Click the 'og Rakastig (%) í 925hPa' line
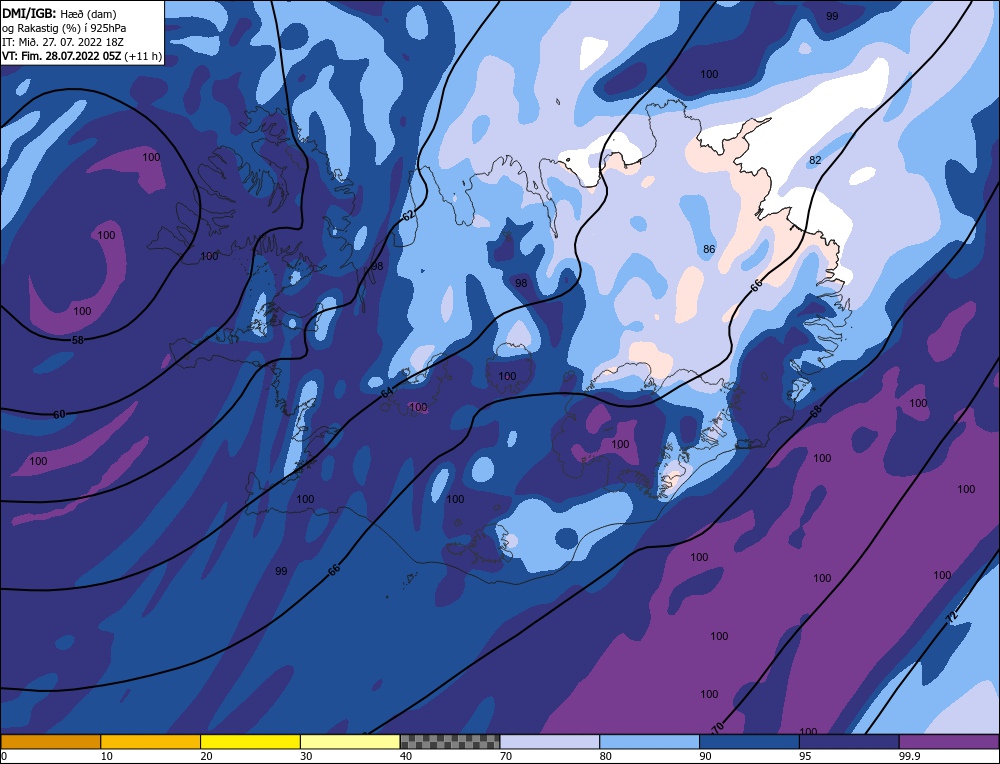 pyautogui.click(x=64, y=28)
